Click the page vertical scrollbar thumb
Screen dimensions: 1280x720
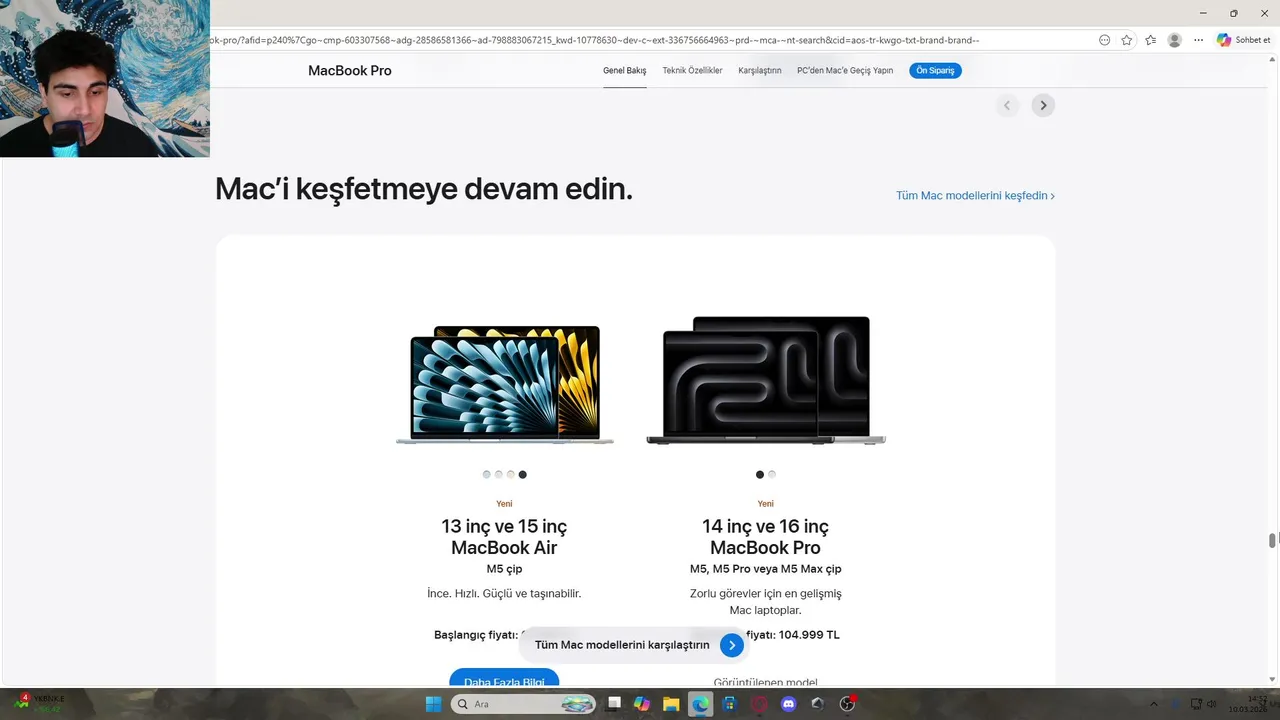[1272, 540]
